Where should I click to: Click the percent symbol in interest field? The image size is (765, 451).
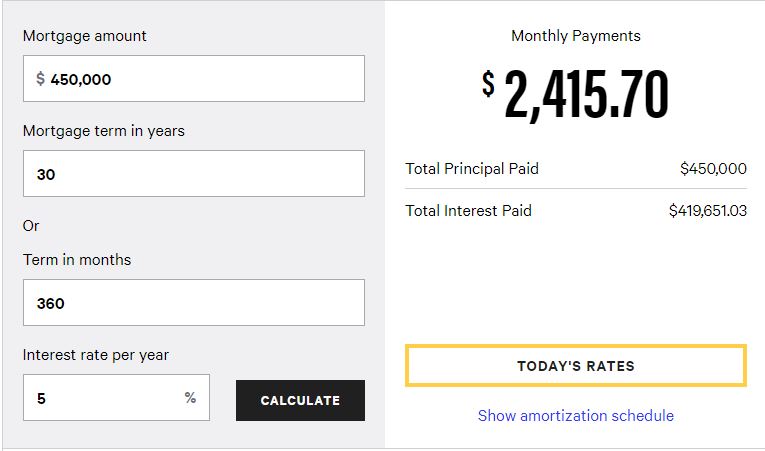click(190, 398)
